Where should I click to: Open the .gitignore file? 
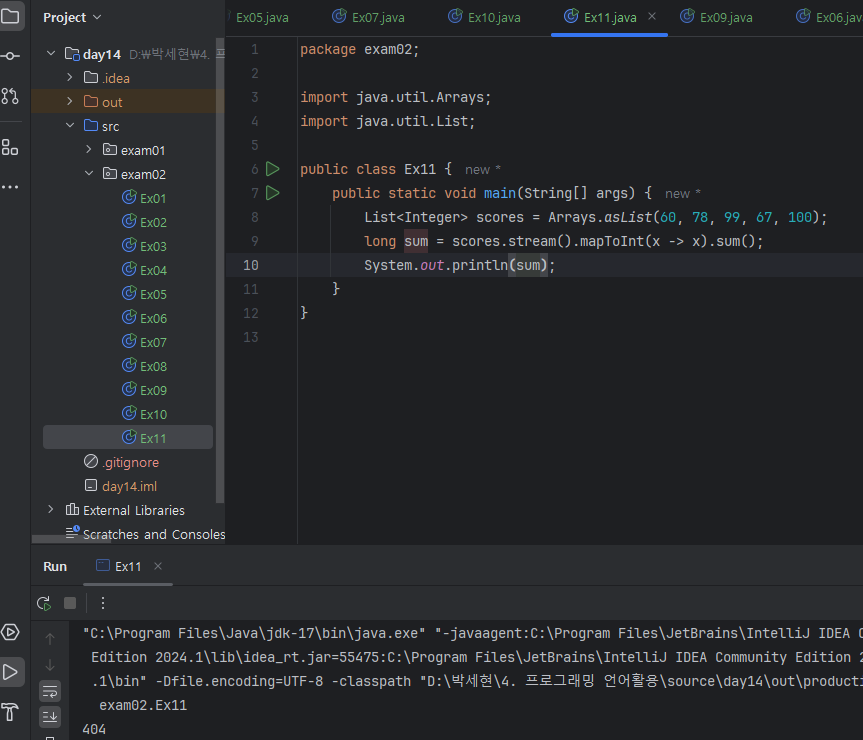click(x=122, y=462)
